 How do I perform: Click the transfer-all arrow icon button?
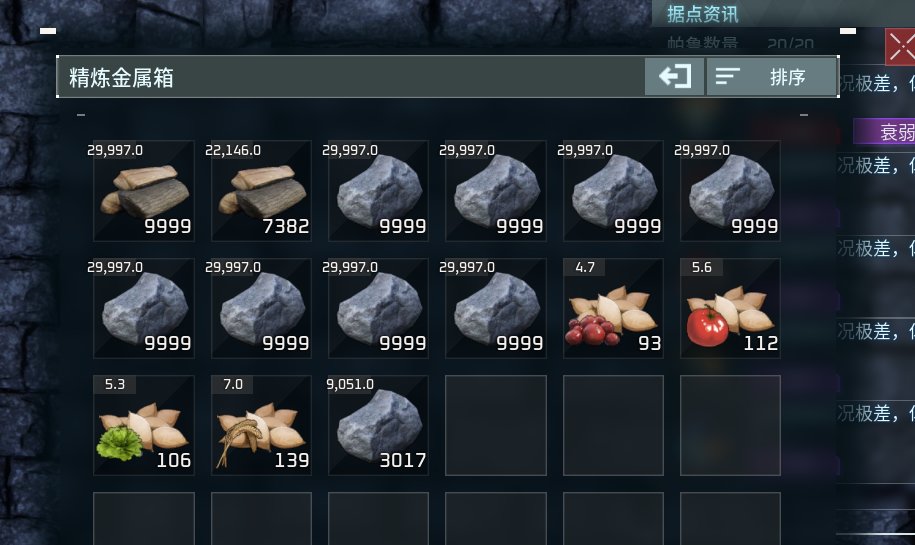coord(674,76)
